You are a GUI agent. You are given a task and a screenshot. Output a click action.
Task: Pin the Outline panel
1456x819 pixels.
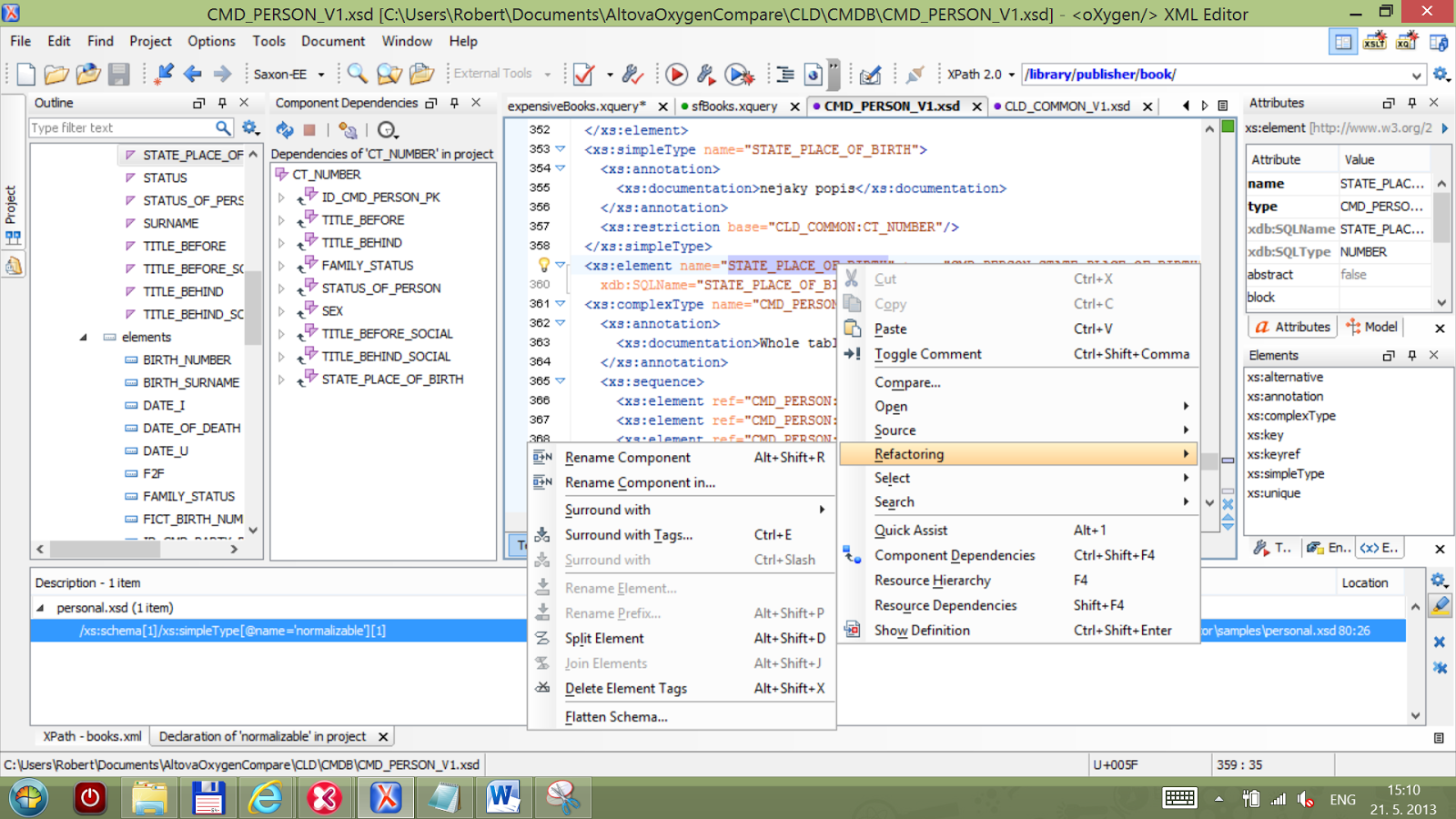222,103
